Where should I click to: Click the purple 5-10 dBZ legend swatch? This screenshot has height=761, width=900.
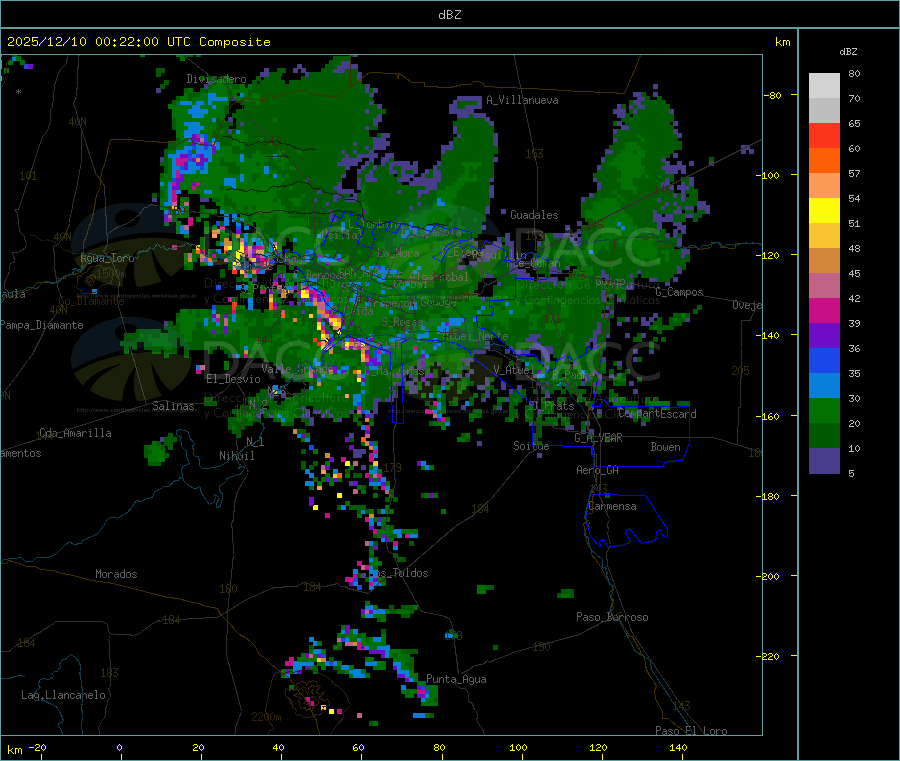(x=824, y=461)
